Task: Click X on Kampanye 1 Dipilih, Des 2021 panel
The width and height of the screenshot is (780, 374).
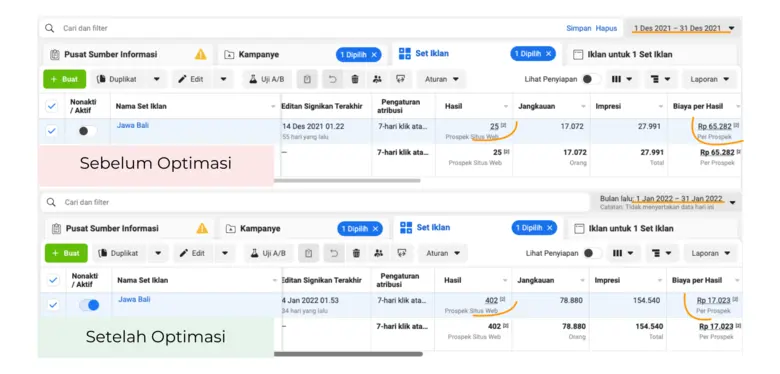Action: [374, 55]
